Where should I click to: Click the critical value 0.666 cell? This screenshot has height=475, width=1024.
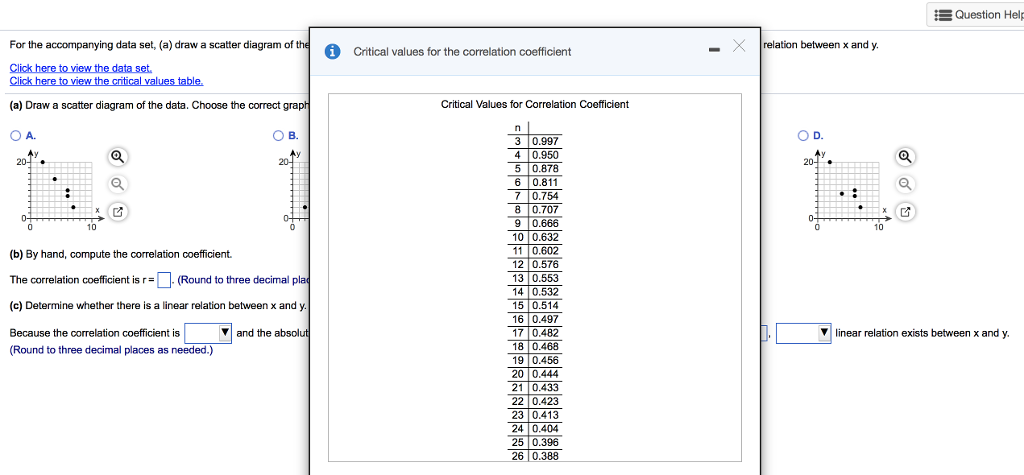coord(545,223)
